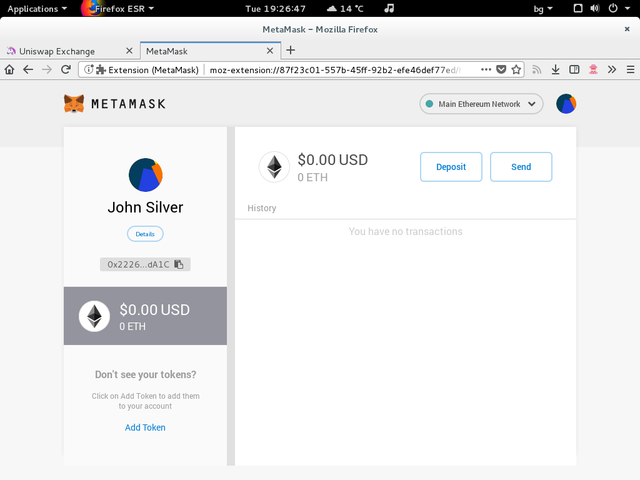The height and width of the screenshot is (480, 640).
Task: Navigate forward in Firefox
Action: [47, 70]
